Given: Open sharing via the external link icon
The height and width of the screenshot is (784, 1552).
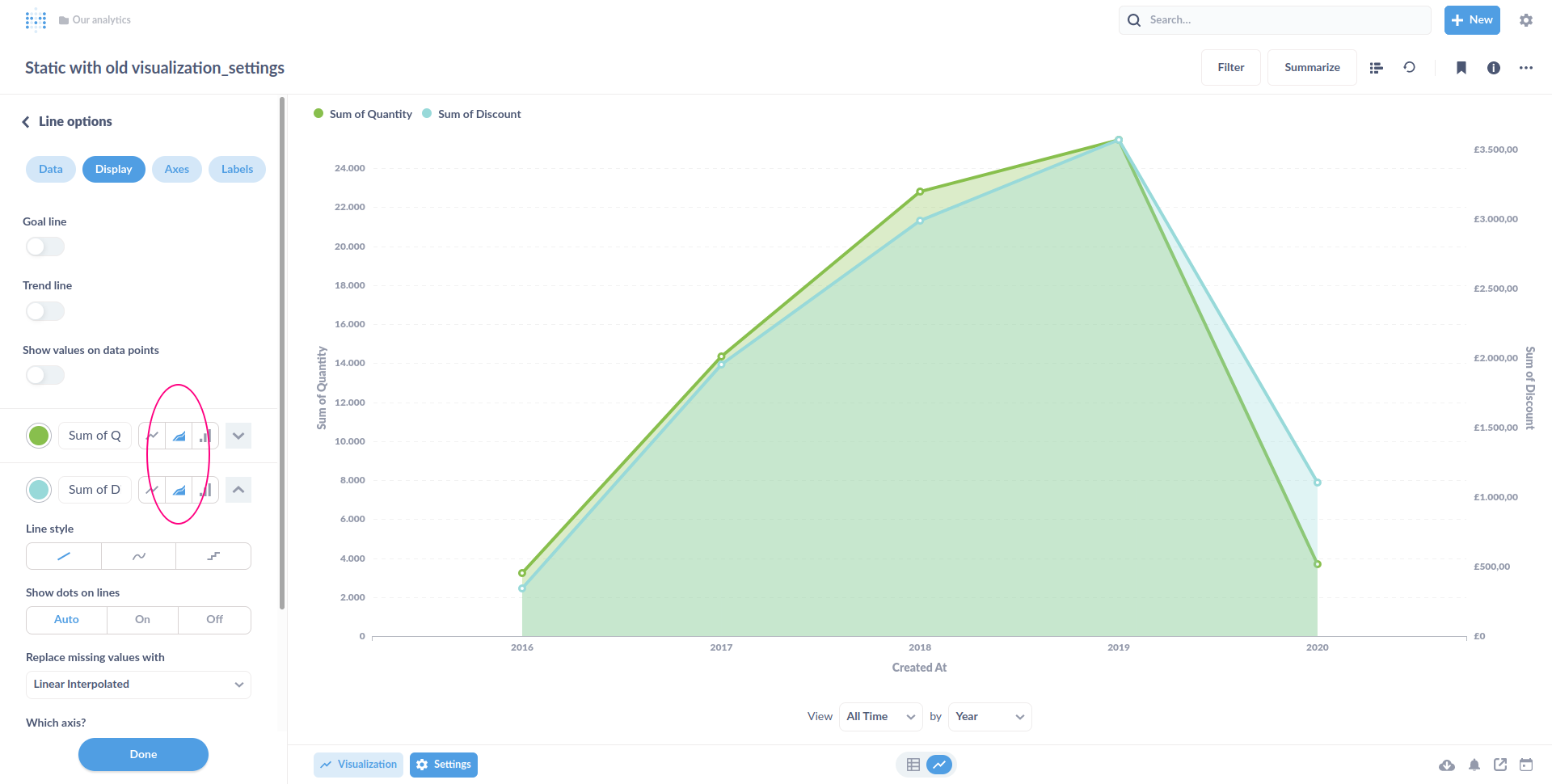Looking at the screenshot, I should (x=1500, y=765).
